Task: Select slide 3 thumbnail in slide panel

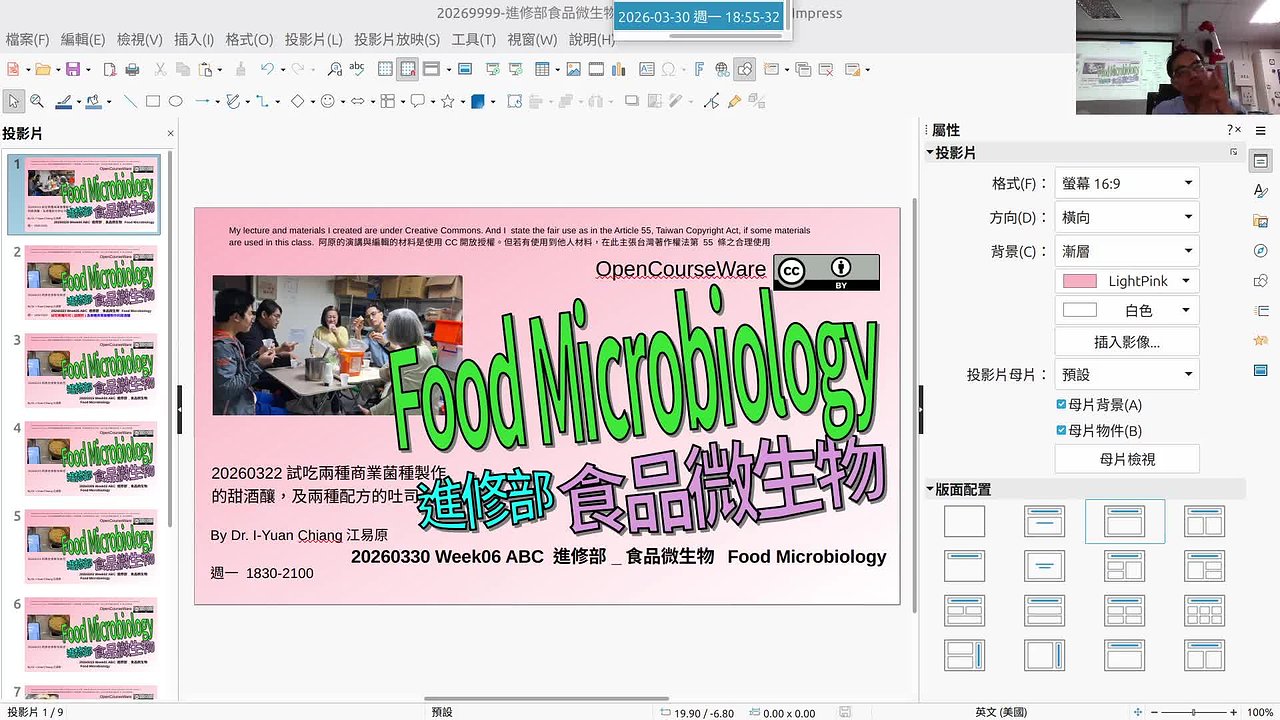Action: [x=91, y=370]
